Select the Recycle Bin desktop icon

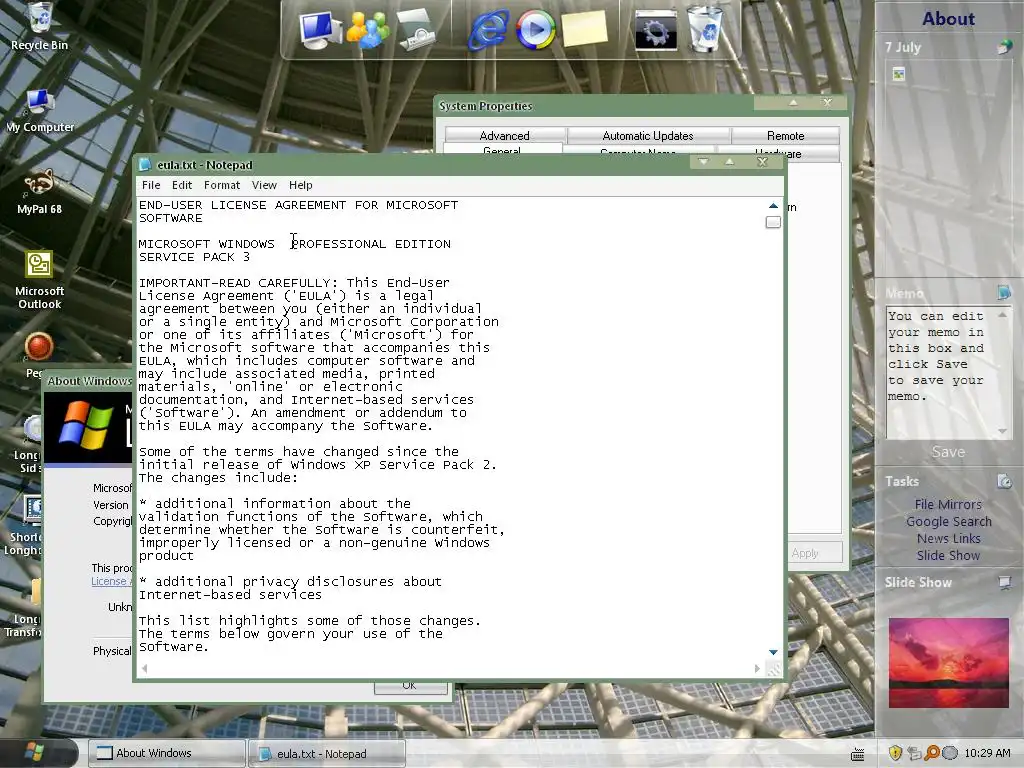click(x=39, y=26)
